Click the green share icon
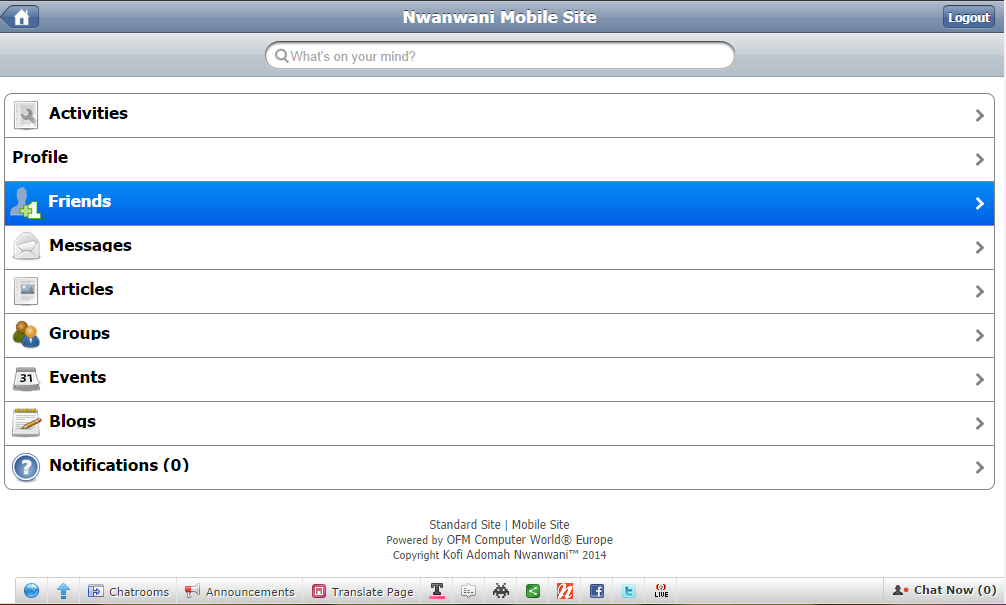Viewport: 1006px width, 605px height. tap(533, 591)
